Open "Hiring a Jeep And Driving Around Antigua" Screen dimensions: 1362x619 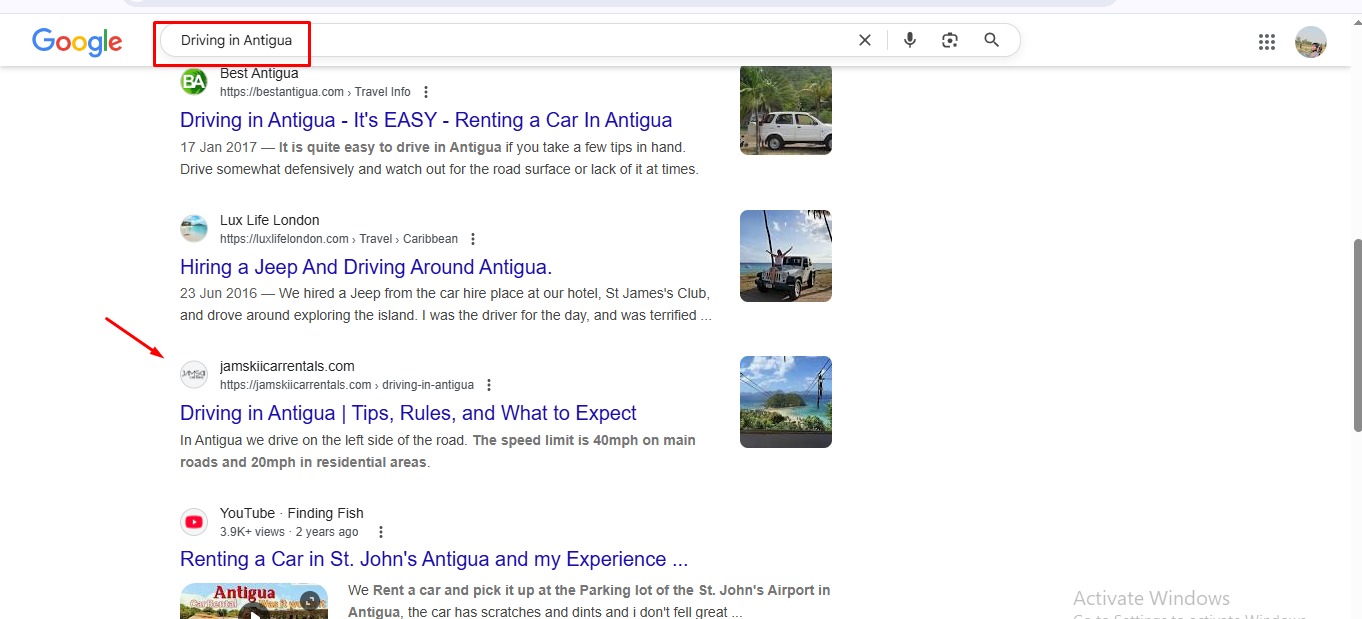[365, 267]
